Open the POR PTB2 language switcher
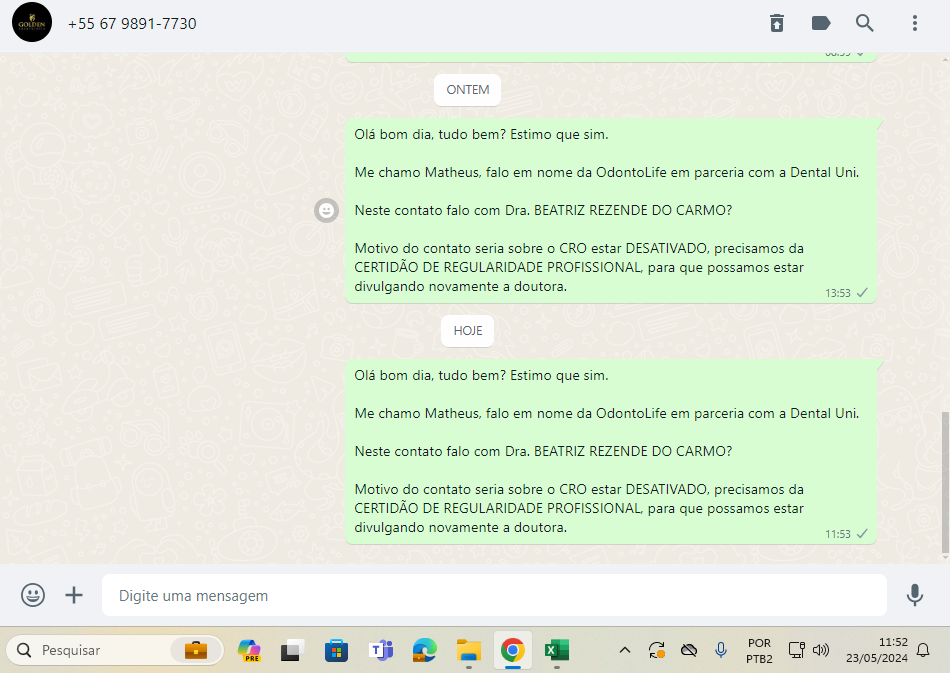This screenshot has height=673, width=950. [x=759, y=651]
